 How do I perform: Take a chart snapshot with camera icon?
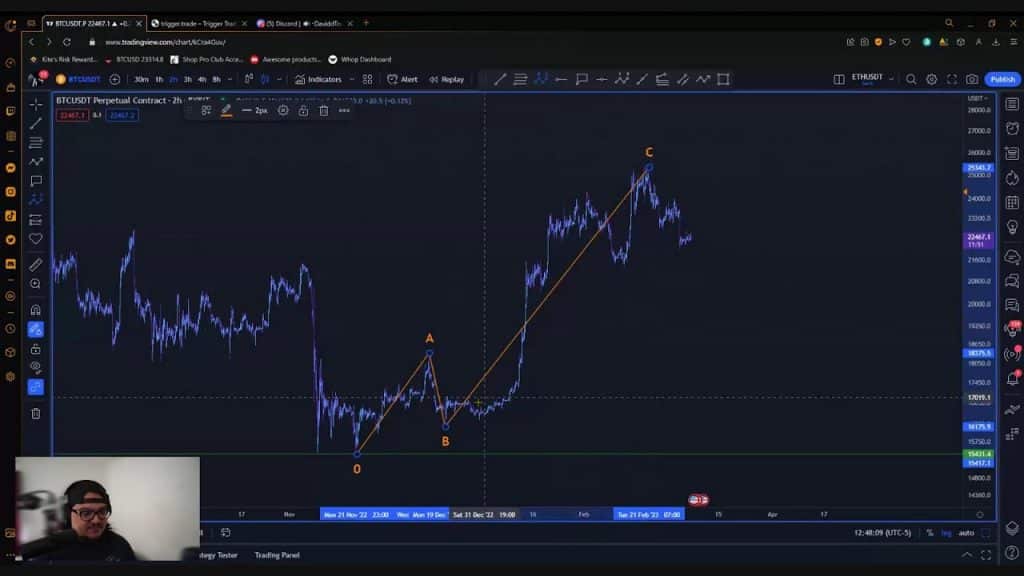coord(972,79)
